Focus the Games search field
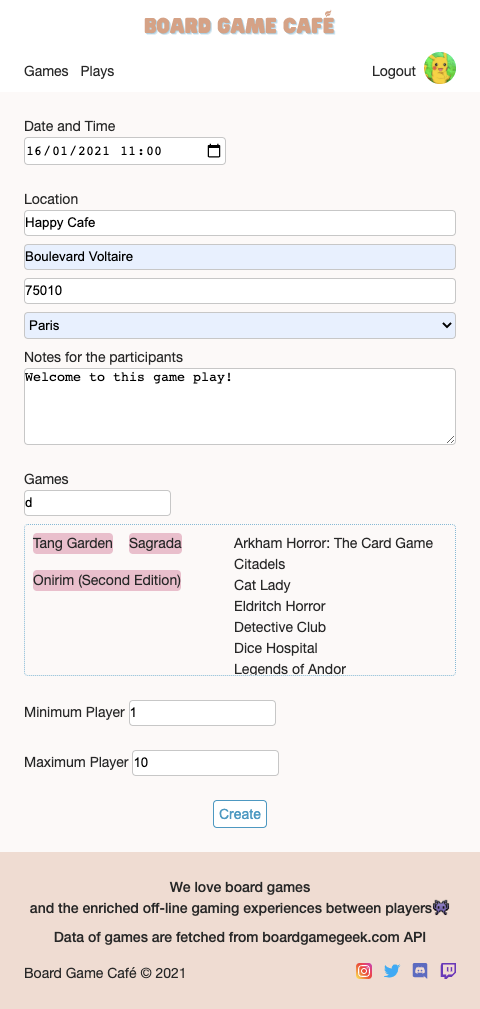Image resolution: width=480 pixels, height=1009 pixels. pyautogui.click(x=98, y=503)
